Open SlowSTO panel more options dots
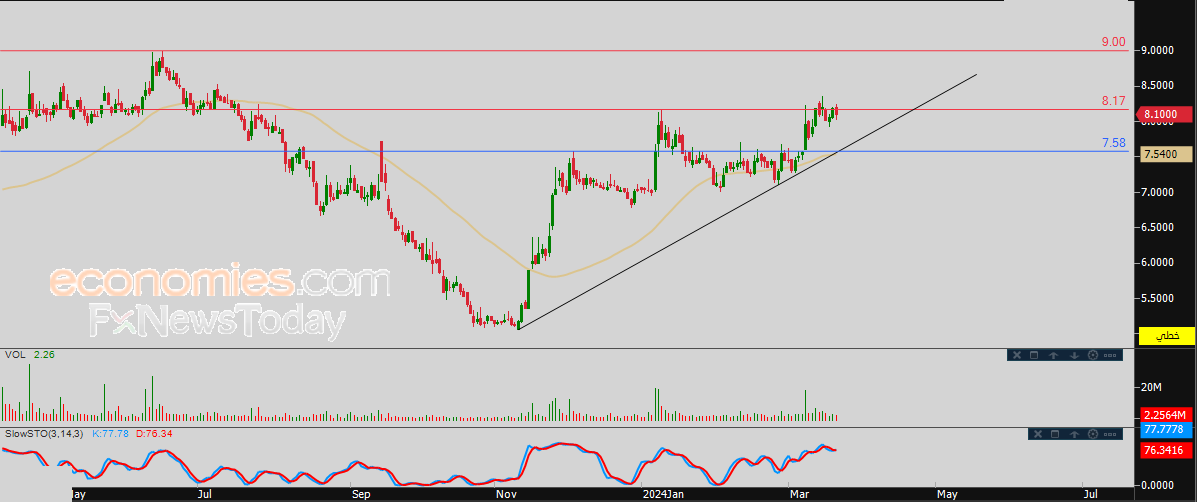 tap(1111, 434)
